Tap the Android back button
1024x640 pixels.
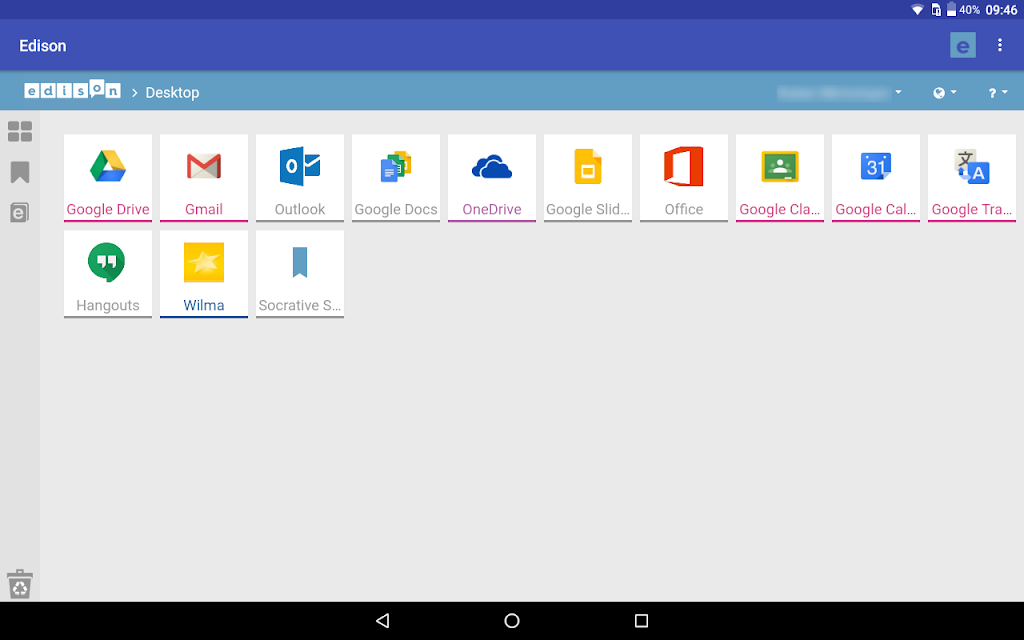[x=383, y=620]
